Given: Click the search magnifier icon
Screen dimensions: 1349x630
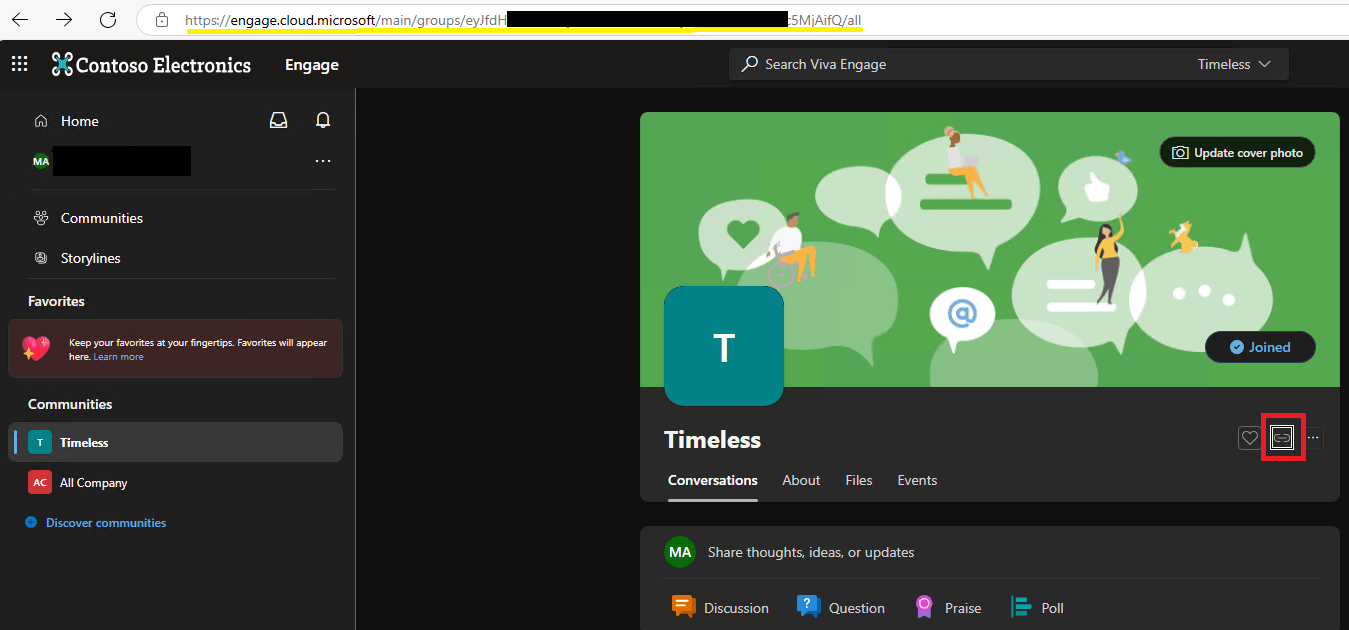Looking at the screenshot, I should click(750, 64).
